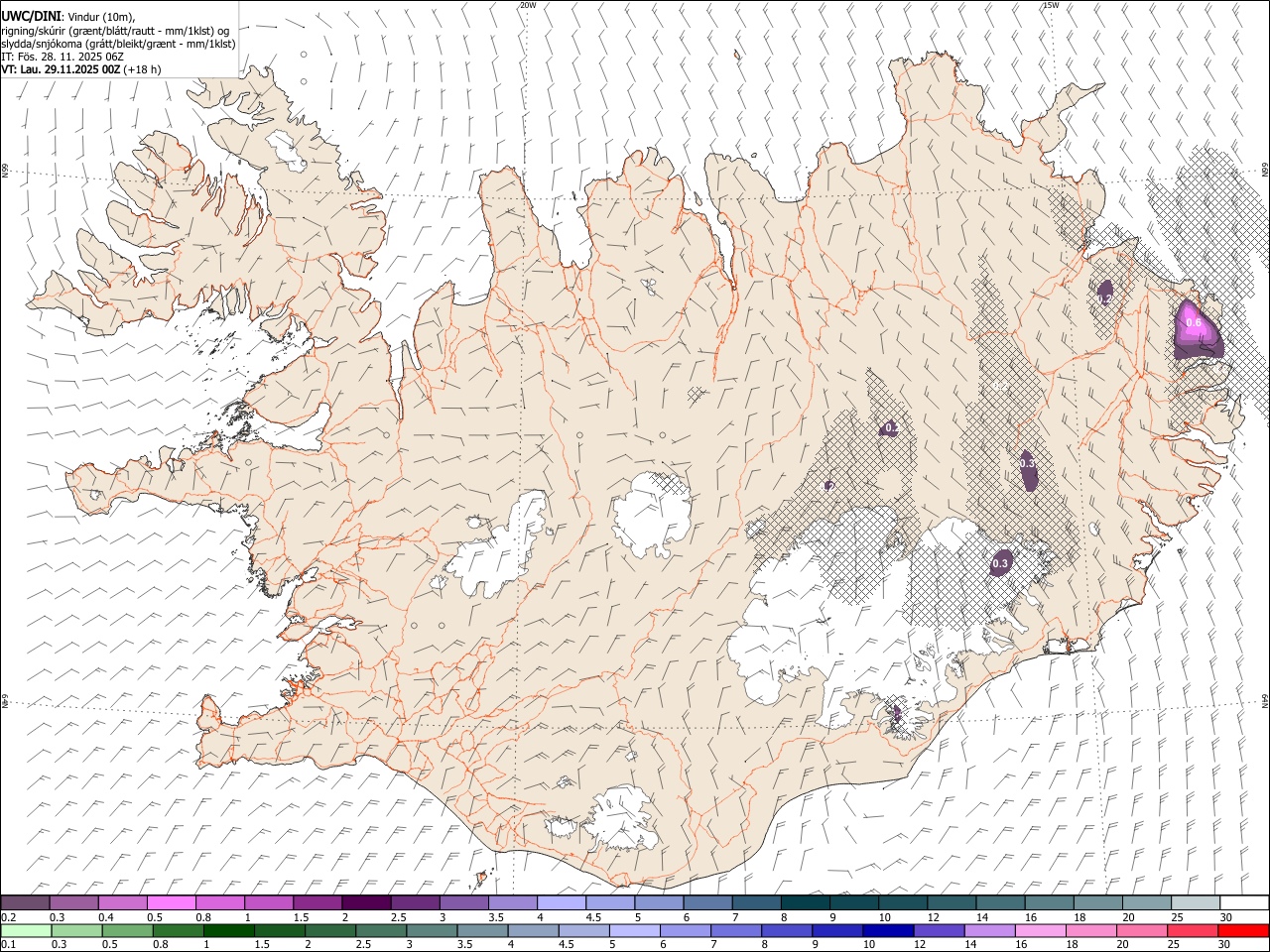This screenshot has height=952, width=1270.
Task: Click the 15W longitude label
Action: point(1051,5)
